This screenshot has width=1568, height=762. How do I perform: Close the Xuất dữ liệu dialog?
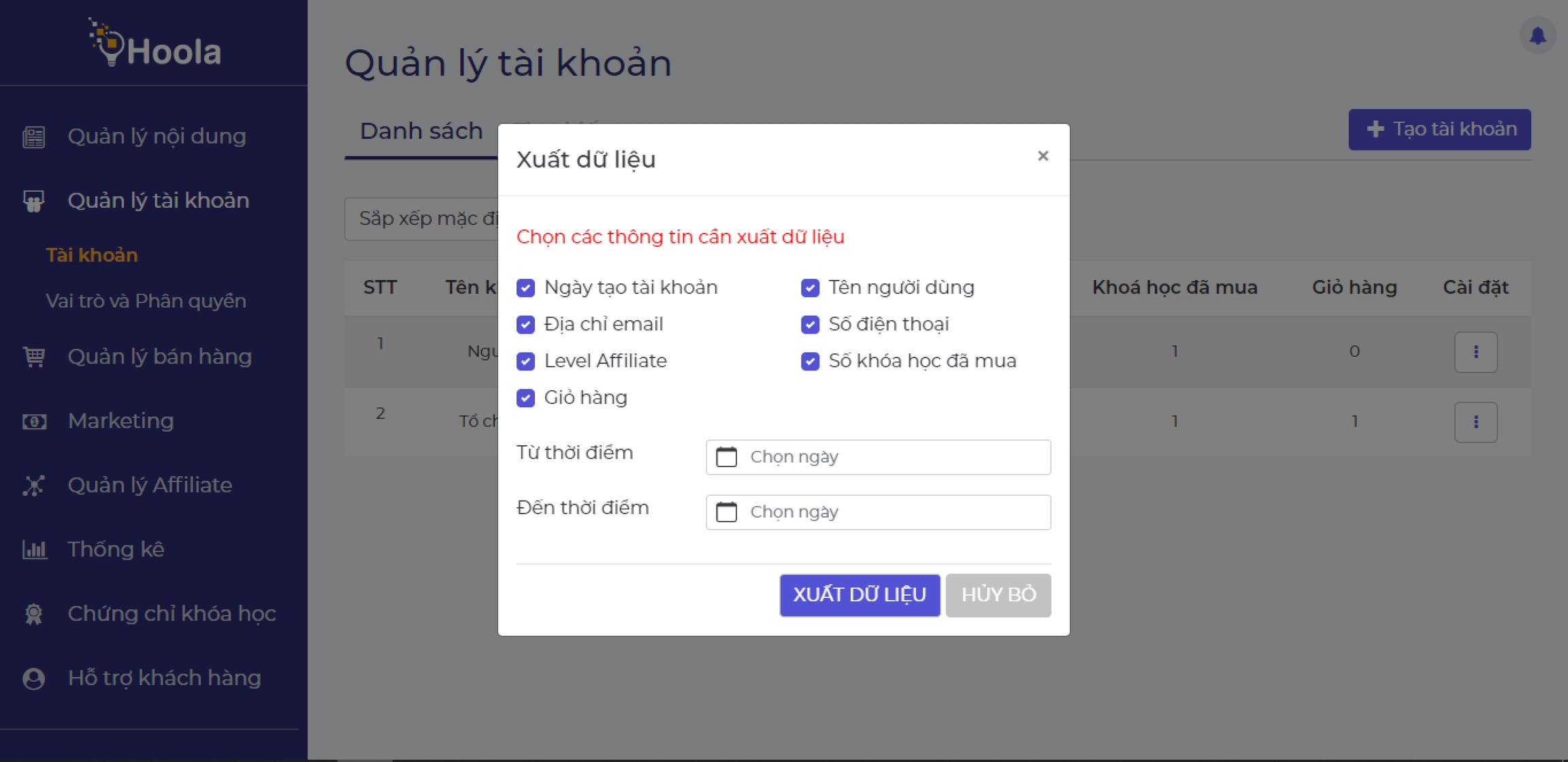tap(1043, 156)
